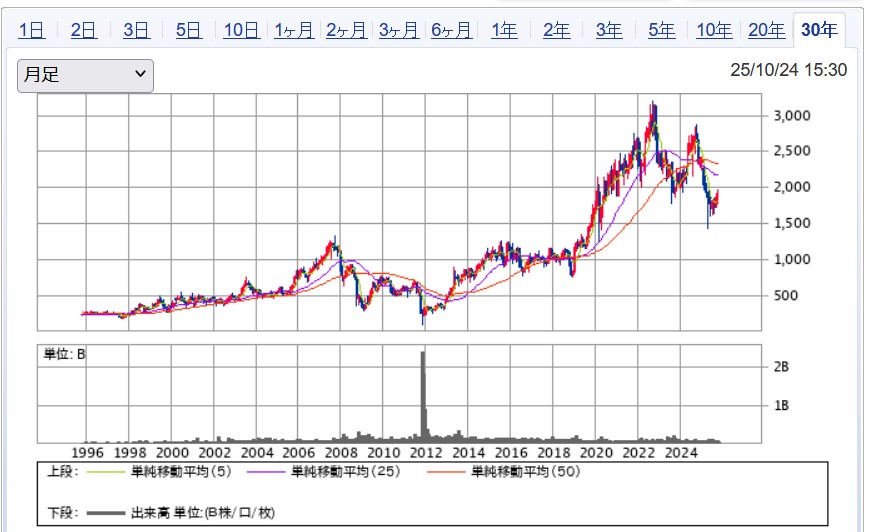The image size is (872, 532).
Task: Open the 月足 candle interval dropdown
Action: 85,76
